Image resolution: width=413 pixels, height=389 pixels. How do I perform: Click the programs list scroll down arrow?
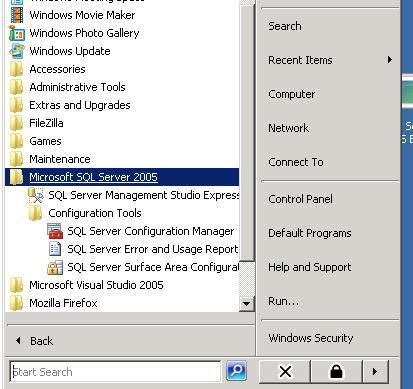pos(246,304)
